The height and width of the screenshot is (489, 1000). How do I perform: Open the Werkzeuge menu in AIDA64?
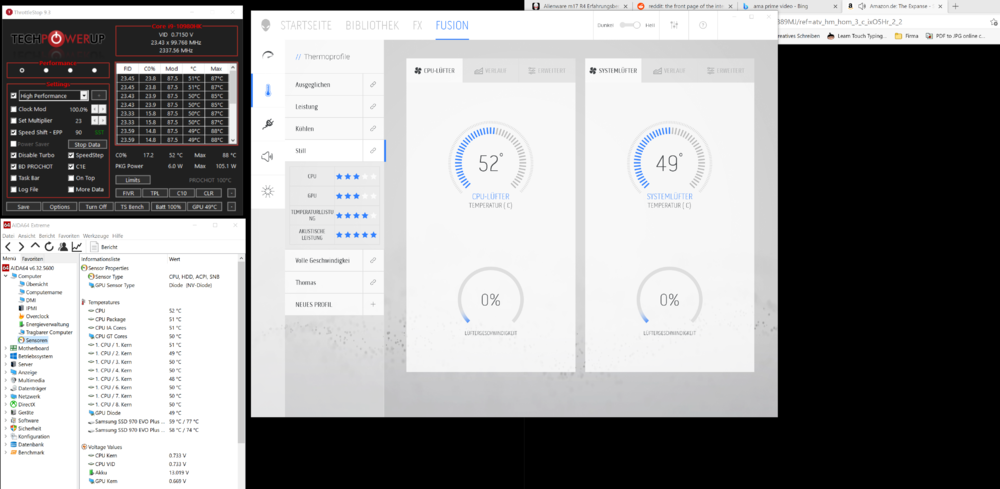click(x=97, y=235)
